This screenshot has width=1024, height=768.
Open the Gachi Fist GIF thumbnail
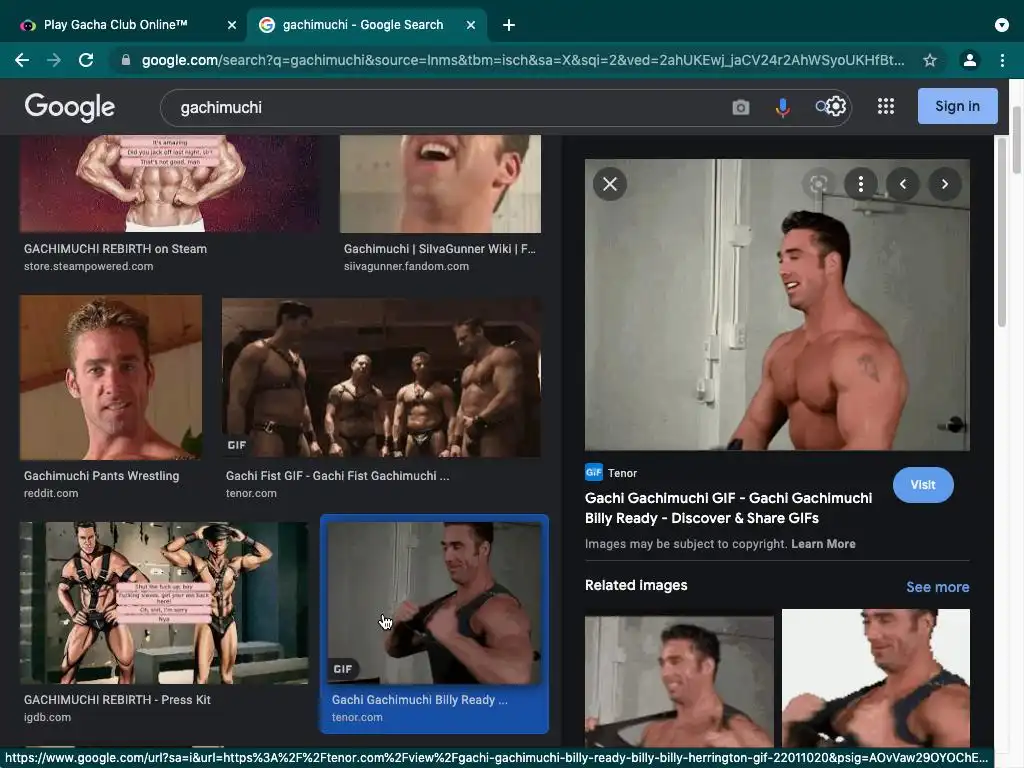381,377
